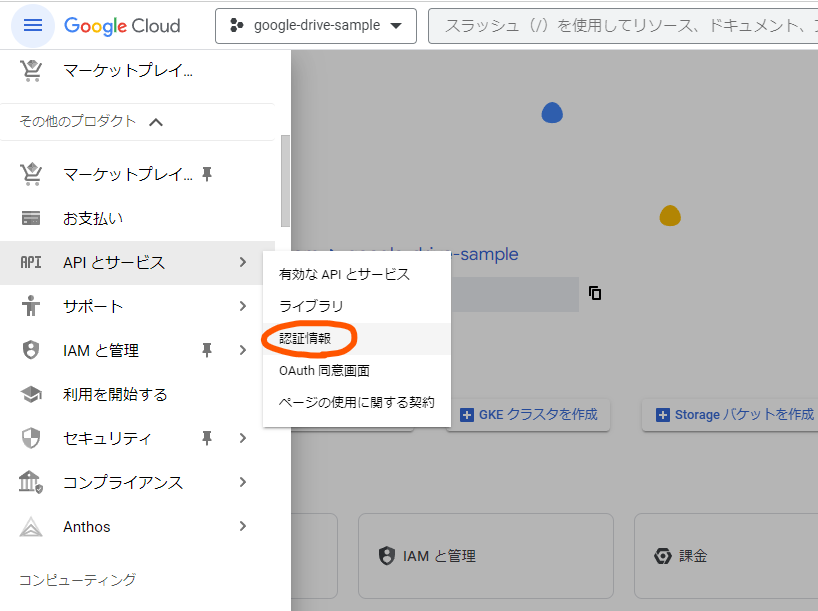This screenshot has width=818, height=611.
Task: Select 認証情報 in the submenu
Action: click(307, 340)
